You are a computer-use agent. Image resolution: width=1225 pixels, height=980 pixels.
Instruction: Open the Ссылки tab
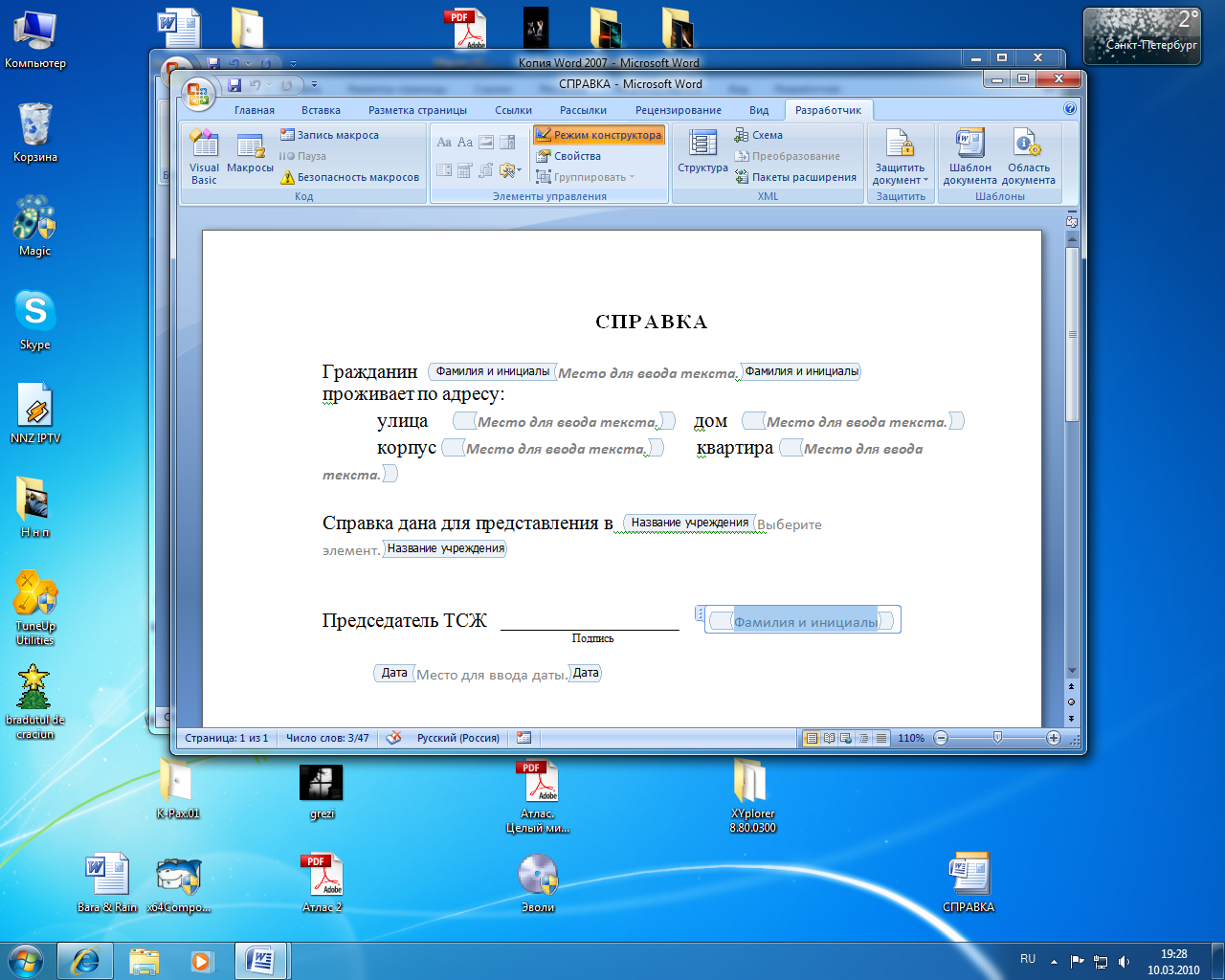pyautogui.click(x=513, y=110)
